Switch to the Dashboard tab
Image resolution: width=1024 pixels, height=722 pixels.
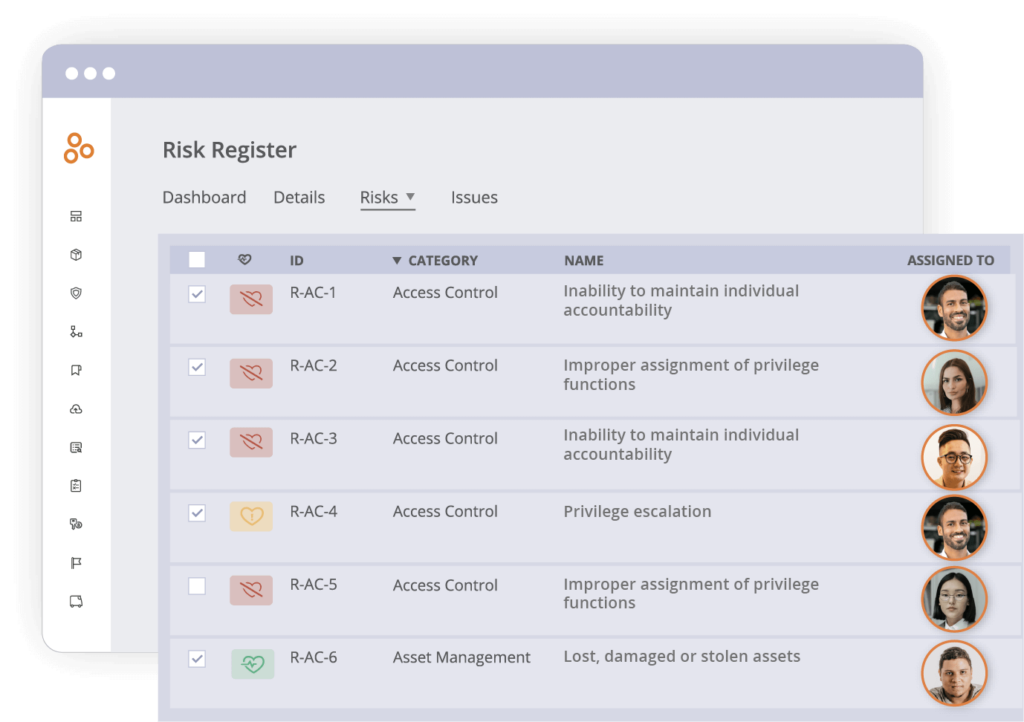point(204,197)
